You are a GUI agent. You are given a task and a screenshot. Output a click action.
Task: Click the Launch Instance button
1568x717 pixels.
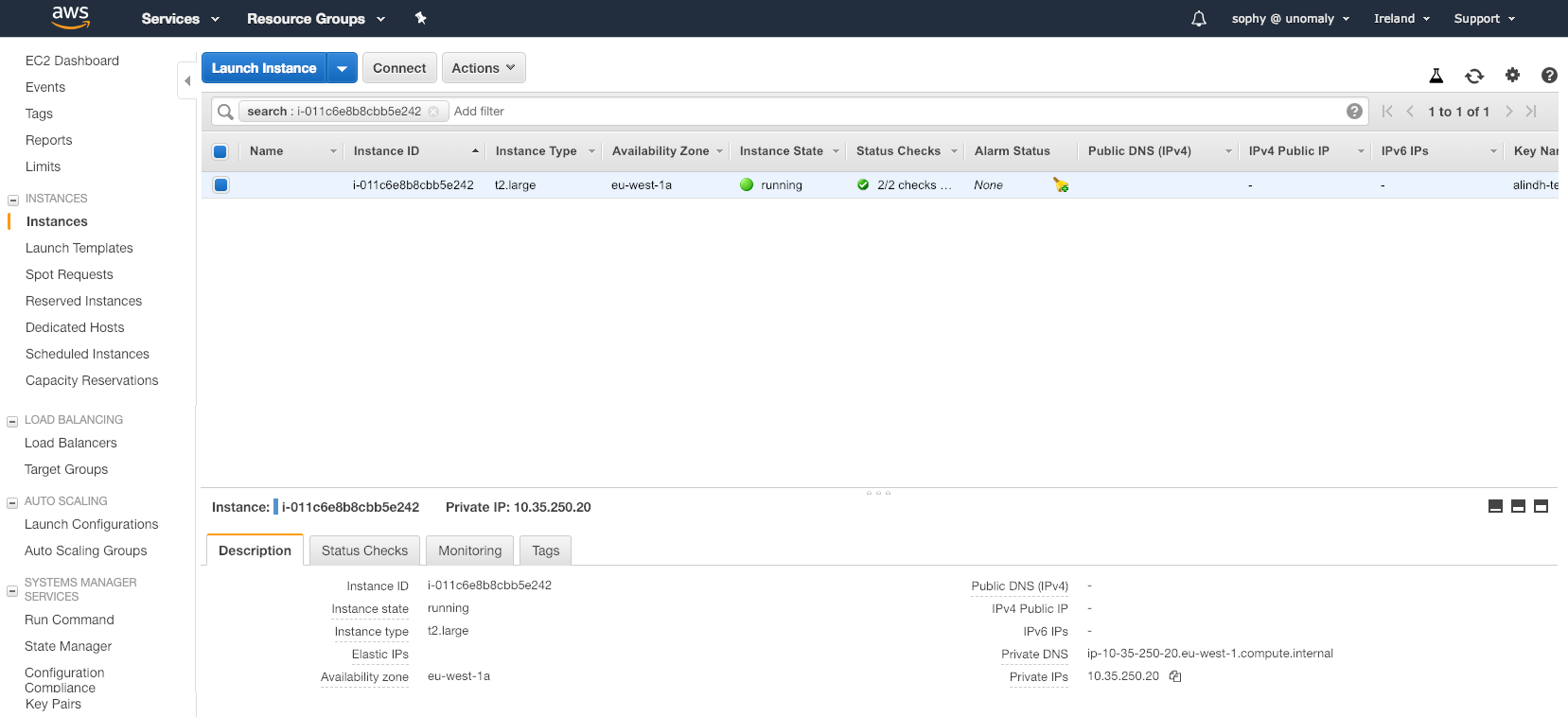pos(264,68)
